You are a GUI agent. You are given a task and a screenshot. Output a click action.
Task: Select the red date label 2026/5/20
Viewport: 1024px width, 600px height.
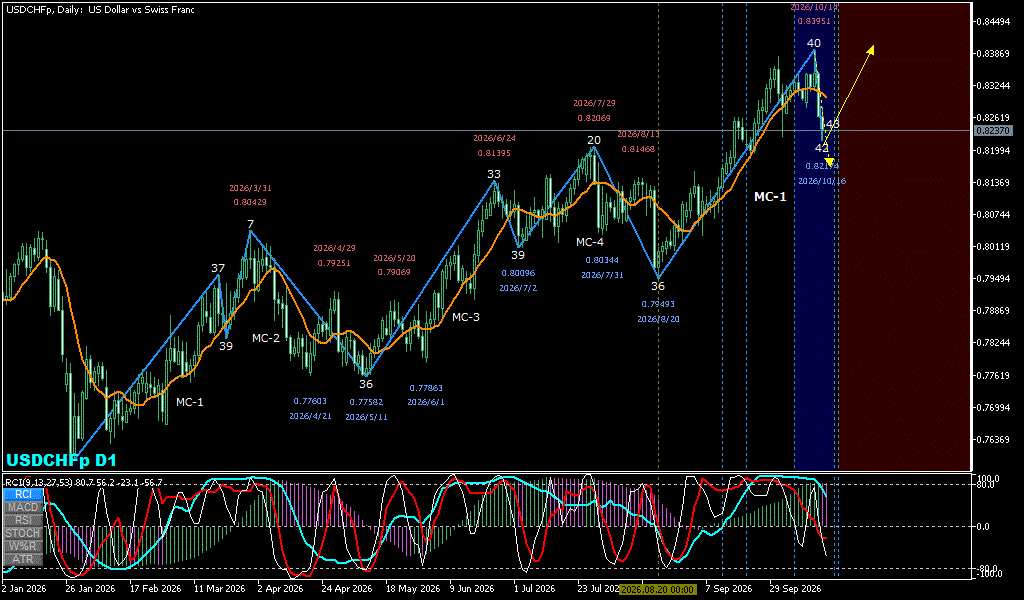coord(394,258)
